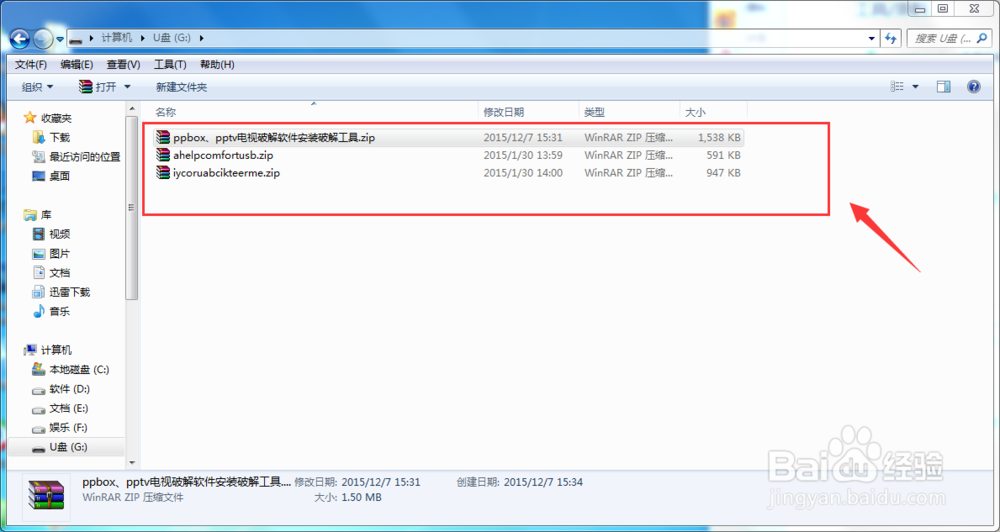
Task: Sort by the 类型 column header
Action: 629,112
